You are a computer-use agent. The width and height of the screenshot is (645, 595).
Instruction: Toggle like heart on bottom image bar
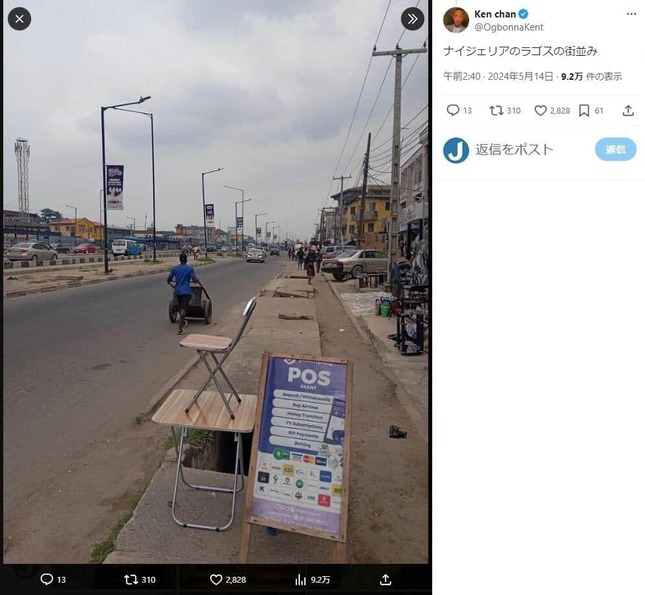(216, 579)
